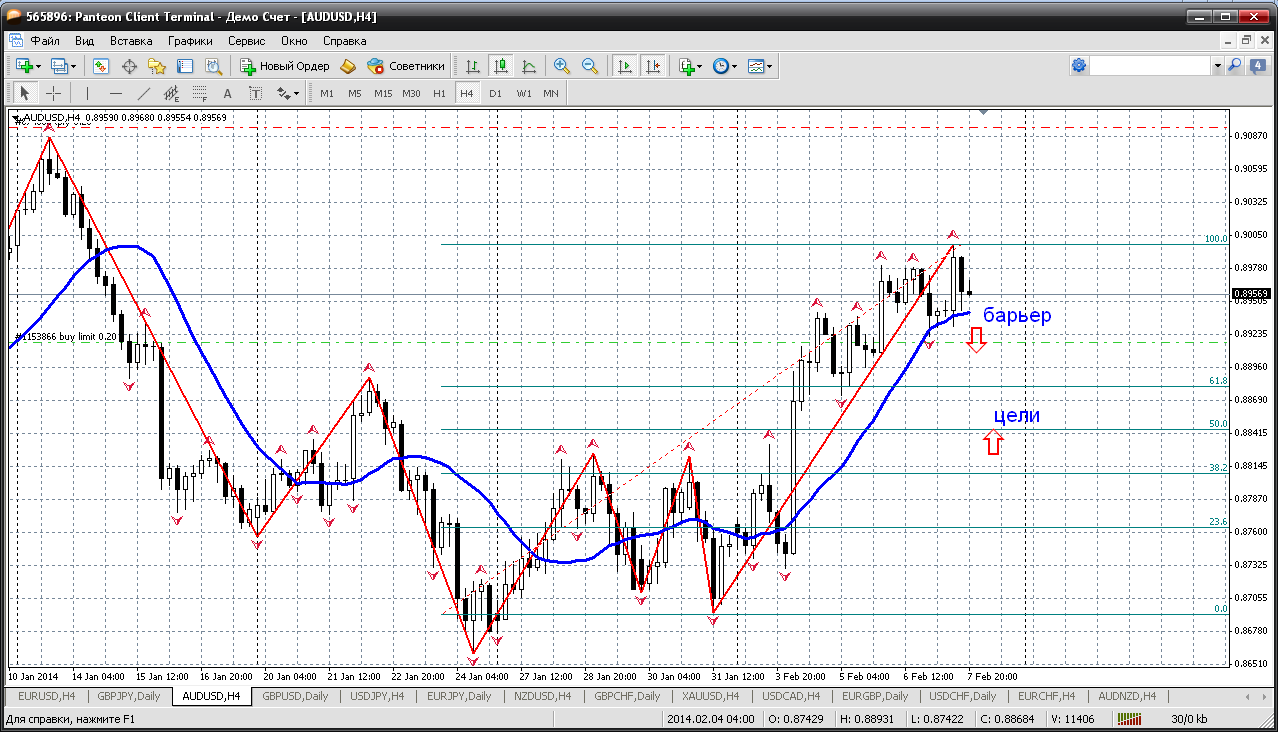Open the settings gear beside the search box

tap(1079, 66)
